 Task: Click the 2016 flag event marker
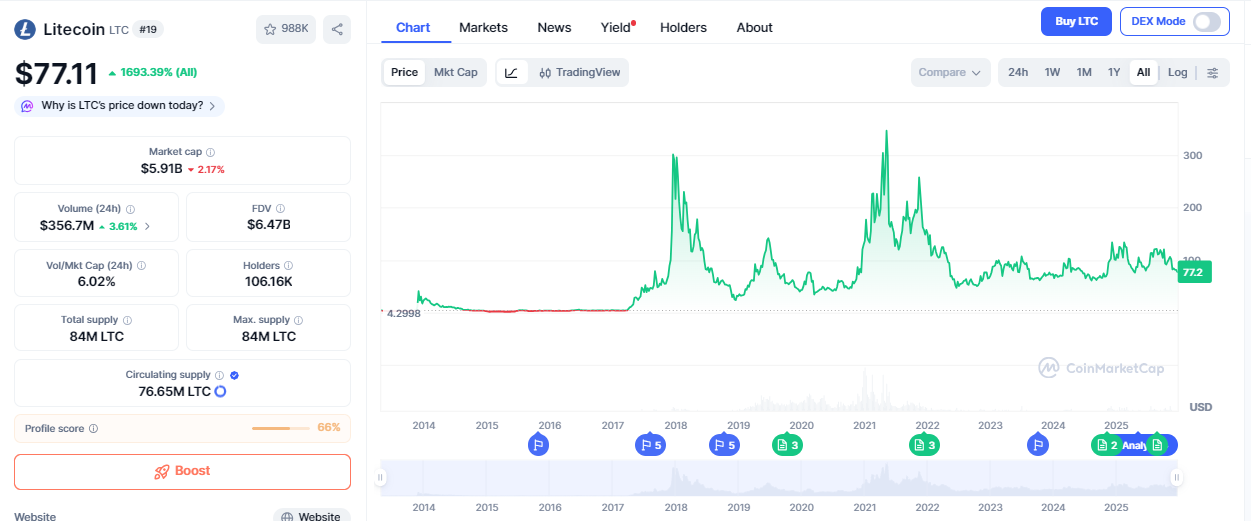coord(538,445)
